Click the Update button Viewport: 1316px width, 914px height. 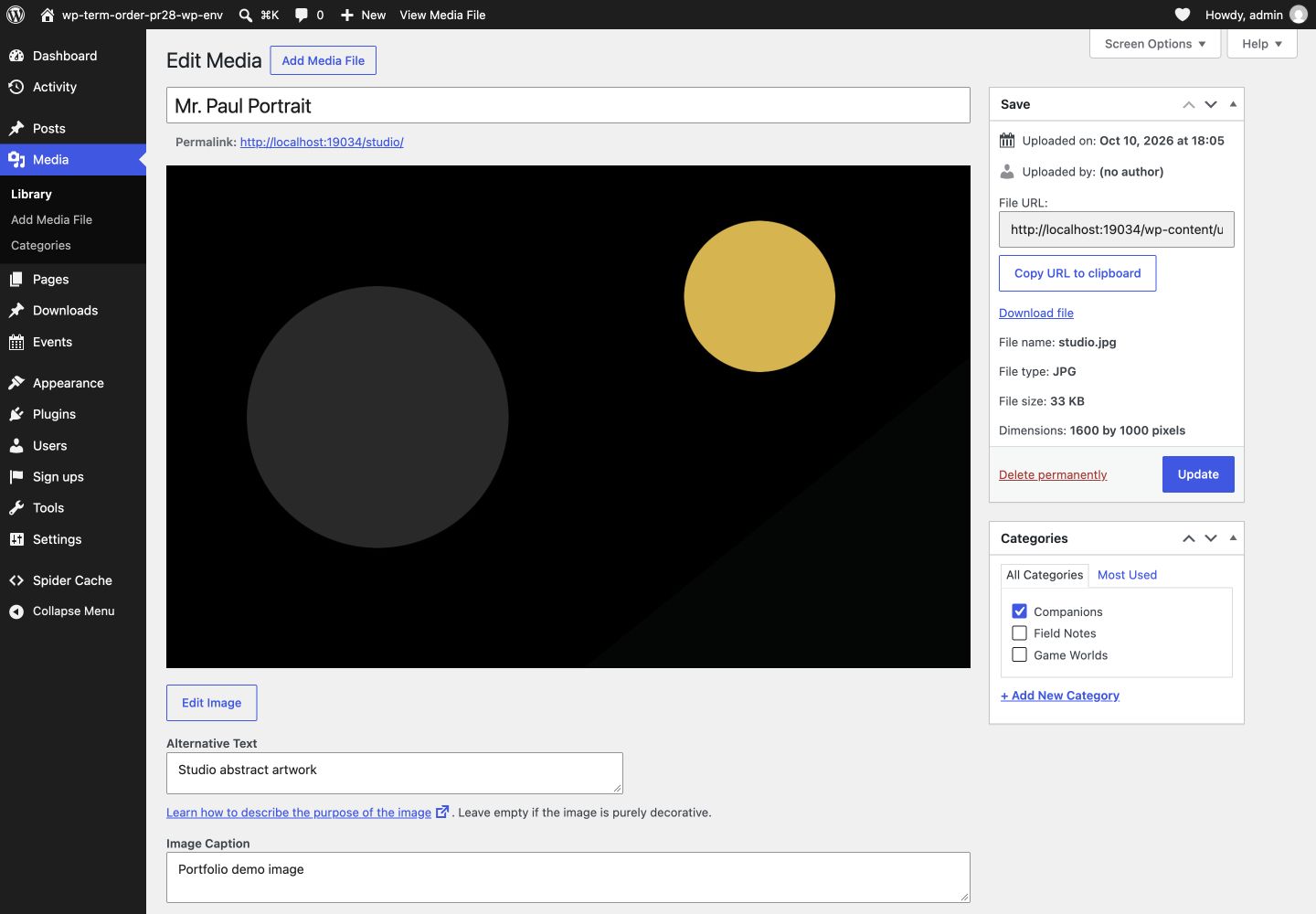click(x=1198, y=474)
